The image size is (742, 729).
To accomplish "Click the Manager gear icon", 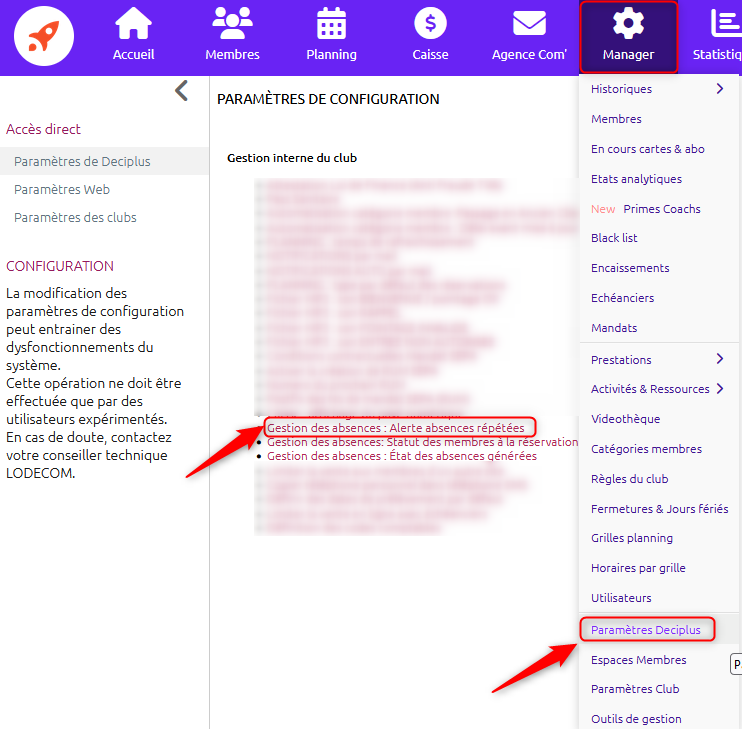I will pyautogui.click(x=628, y=23).
